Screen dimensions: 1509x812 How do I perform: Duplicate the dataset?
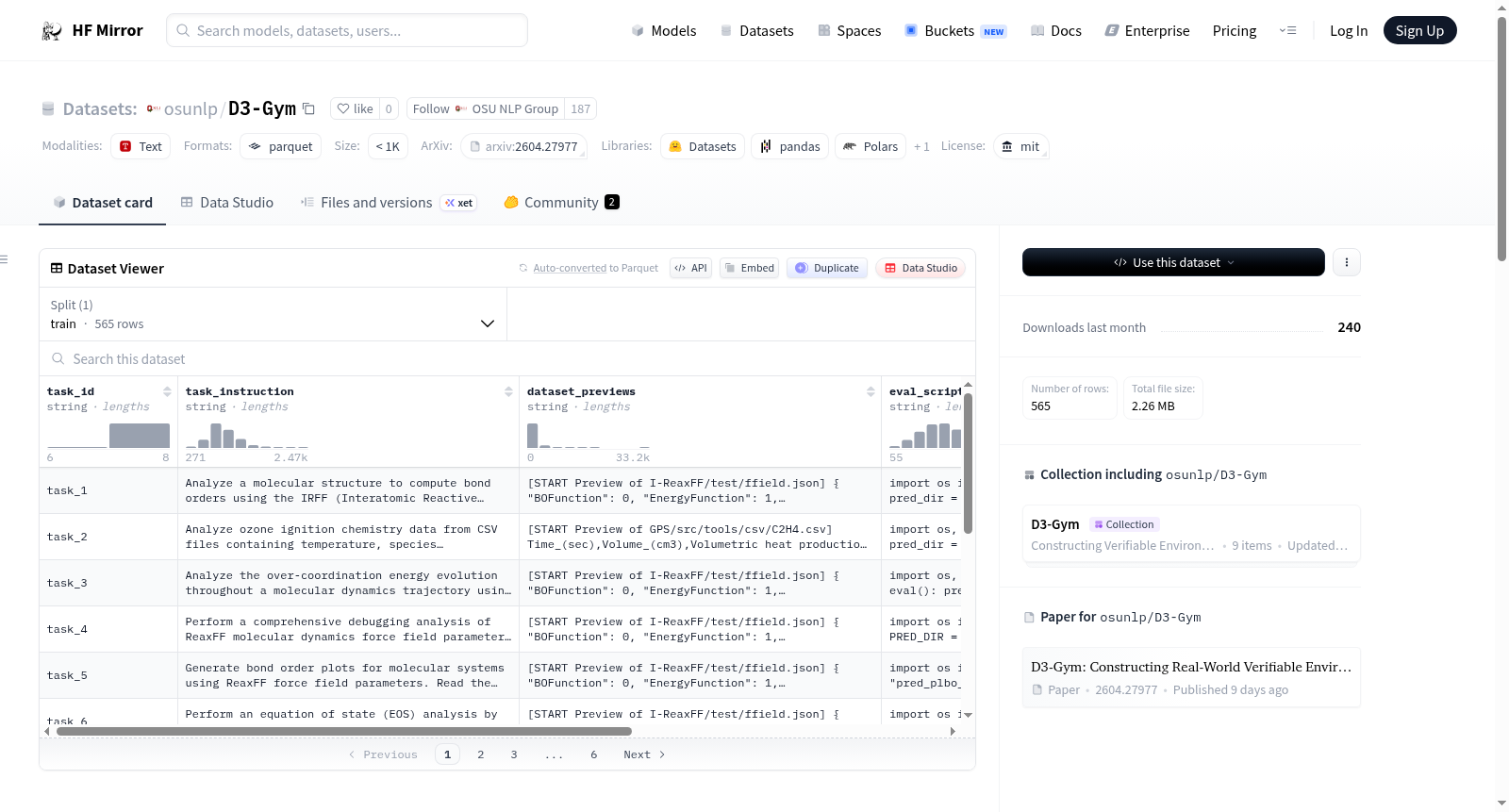[x=827, y=268]
